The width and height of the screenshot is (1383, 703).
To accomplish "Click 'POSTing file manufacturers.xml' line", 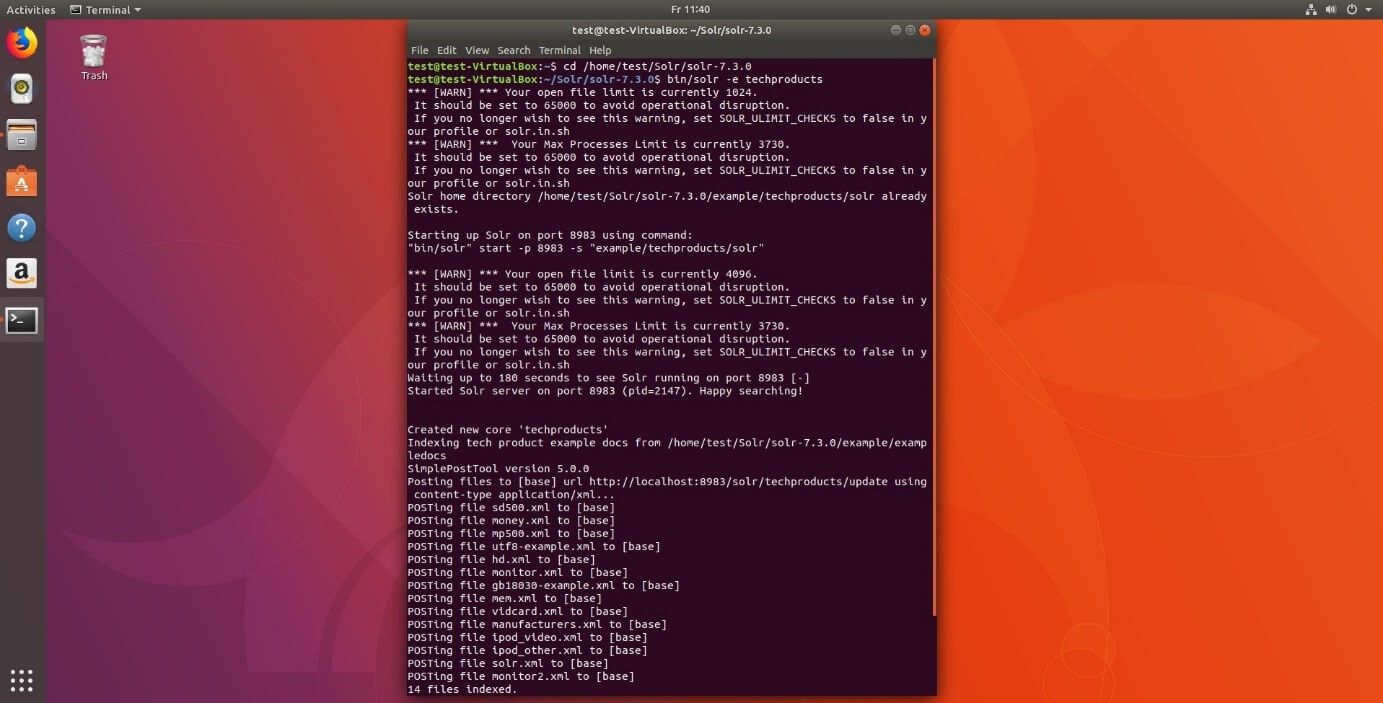I will (x=537, y=625).
